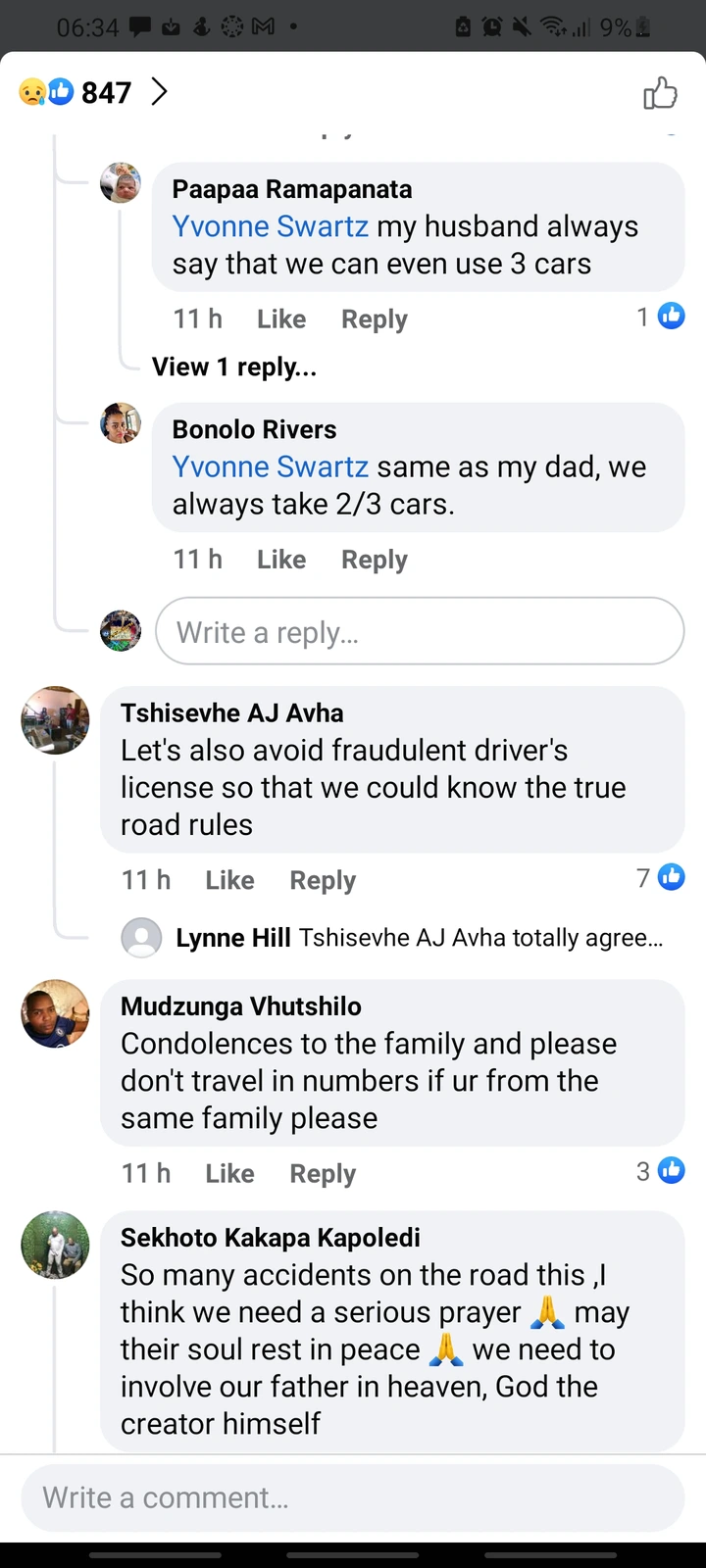706x1568 pixels.
Task: View the like reaction on Mudzunga's comment
Action: [x=671, y=1170]
